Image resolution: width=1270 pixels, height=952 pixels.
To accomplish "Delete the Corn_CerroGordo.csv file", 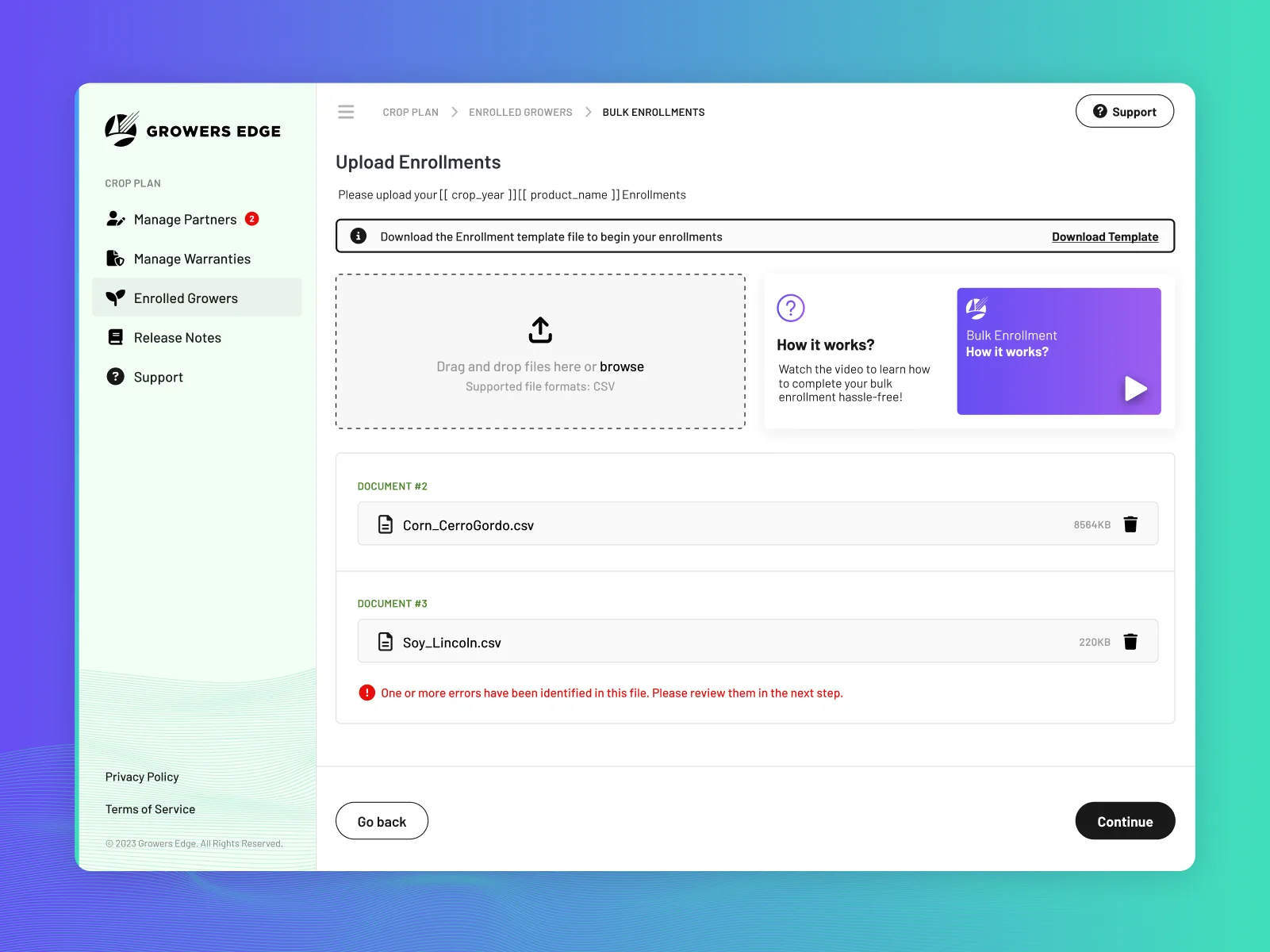I will pos(1130,524).
